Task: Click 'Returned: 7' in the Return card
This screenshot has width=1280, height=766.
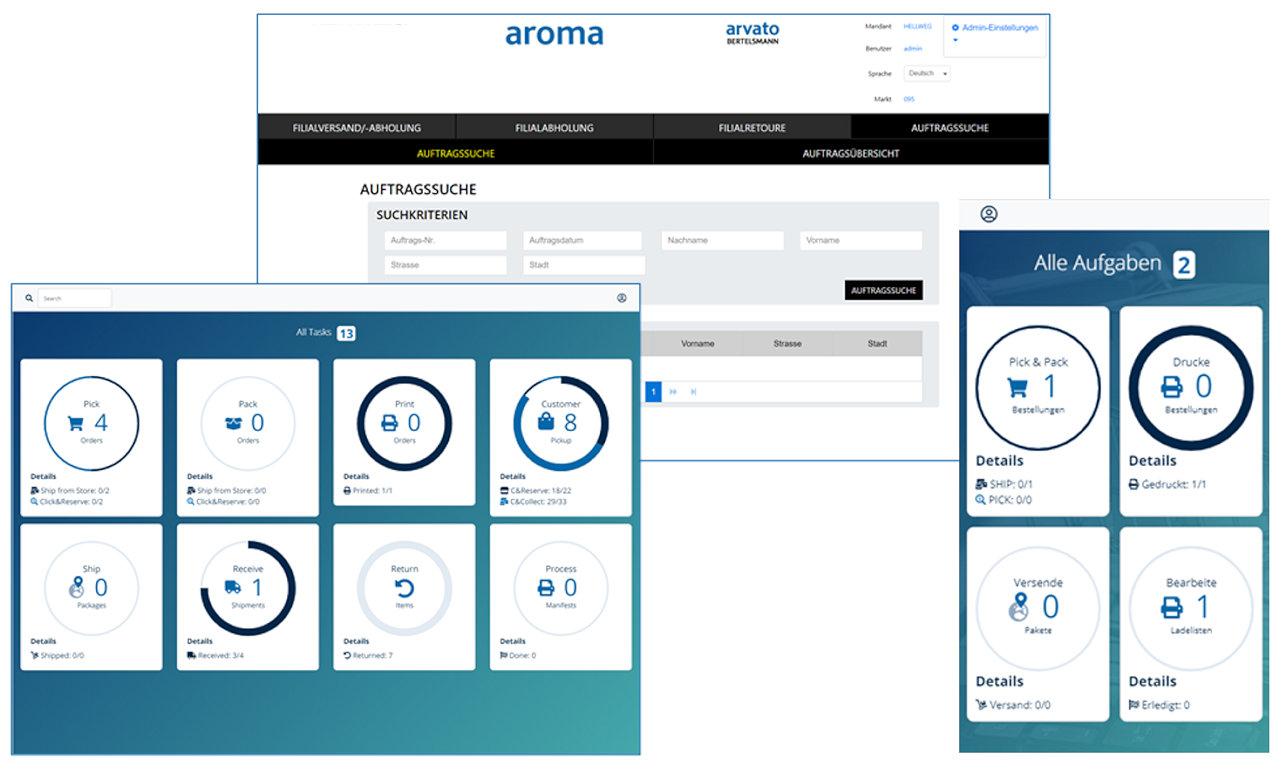Action: click(373, 655)
